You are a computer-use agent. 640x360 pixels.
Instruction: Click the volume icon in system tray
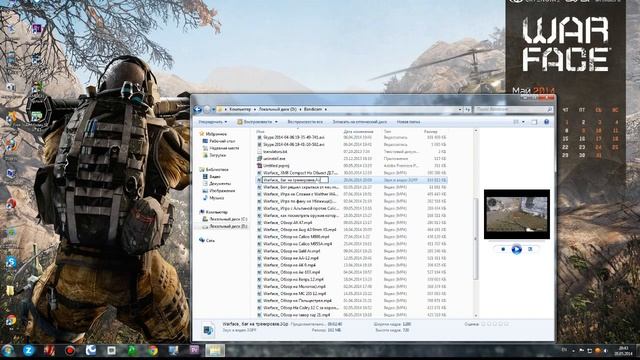click(x=605, y=351)
